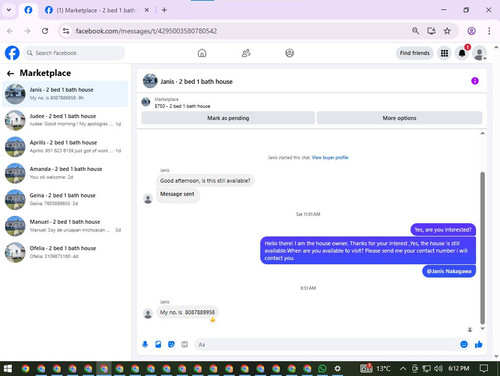
Task: Open Aprilis 2 bed 1 bath house conversation
Action: pyautogui.click(x=65, y=146)
